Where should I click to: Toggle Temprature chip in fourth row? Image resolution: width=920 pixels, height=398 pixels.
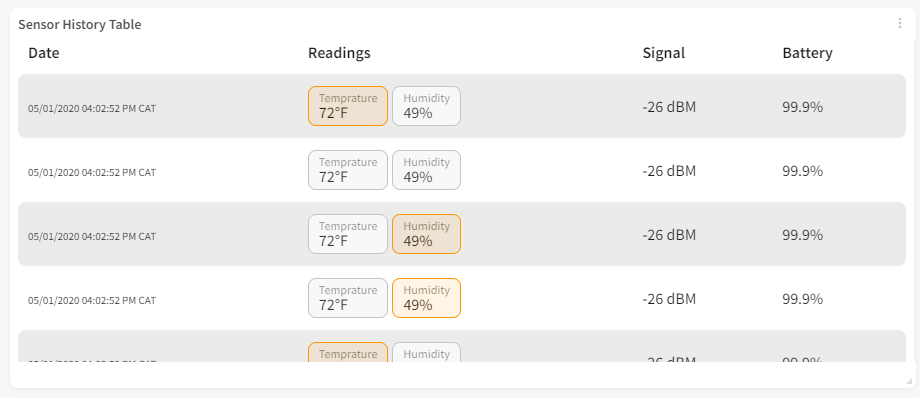[348, 298]
